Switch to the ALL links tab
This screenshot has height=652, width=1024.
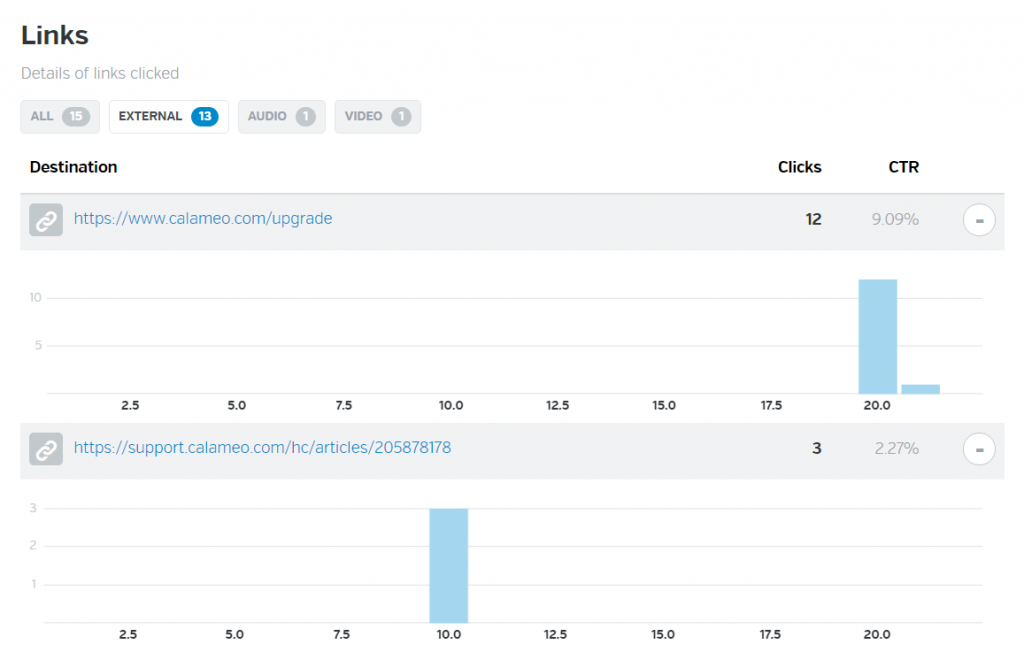[x=60, y=117]
